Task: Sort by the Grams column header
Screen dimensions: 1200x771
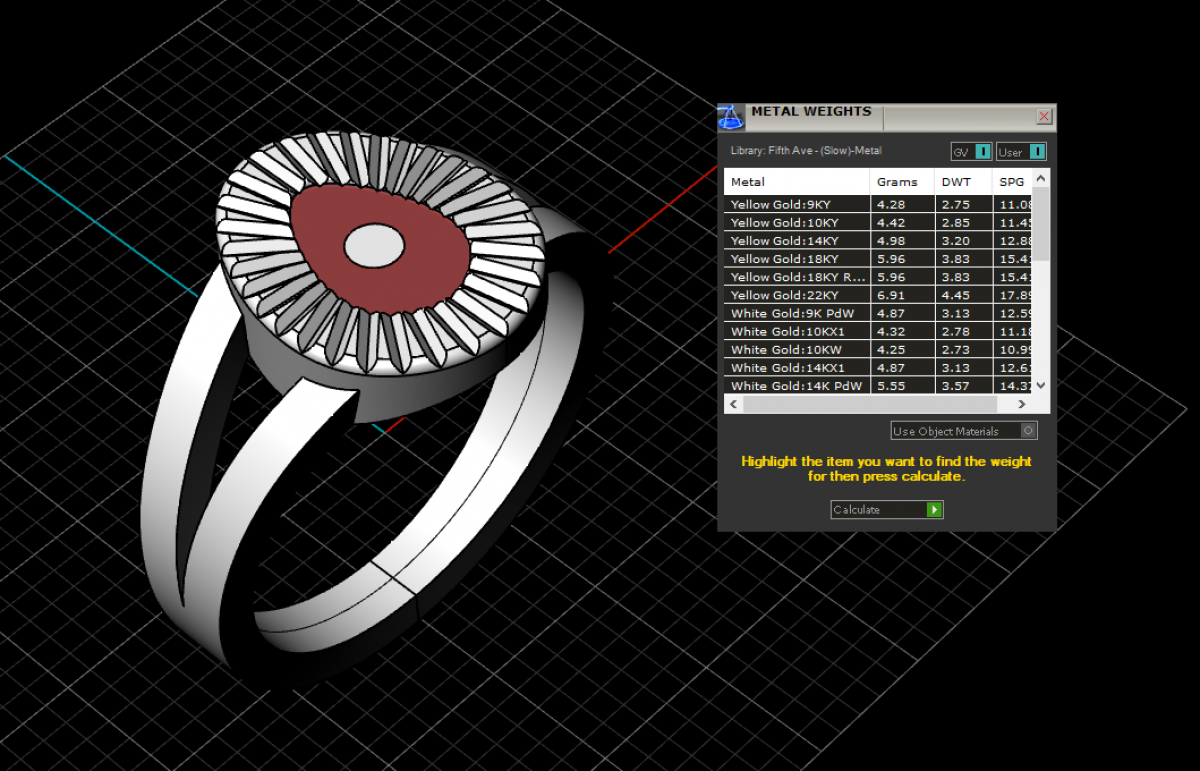Action: click(x=897, y=182)
